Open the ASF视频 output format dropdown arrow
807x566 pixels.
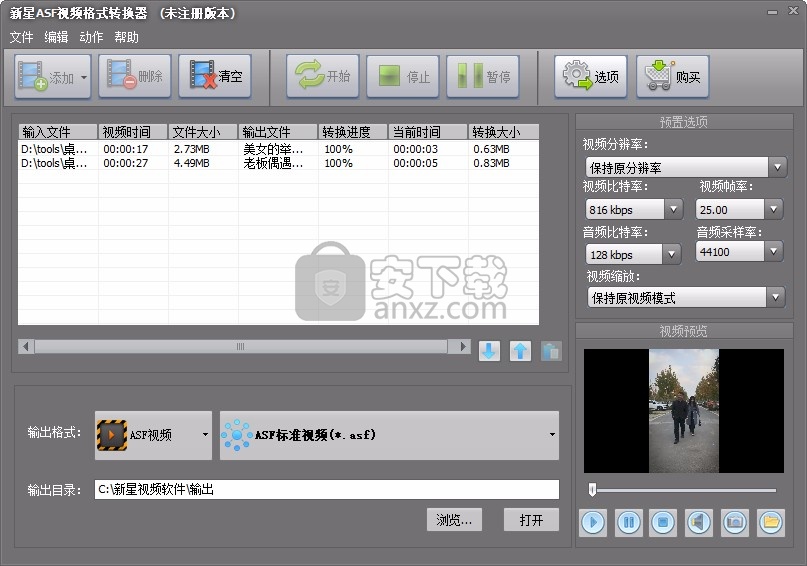(205, 435)
